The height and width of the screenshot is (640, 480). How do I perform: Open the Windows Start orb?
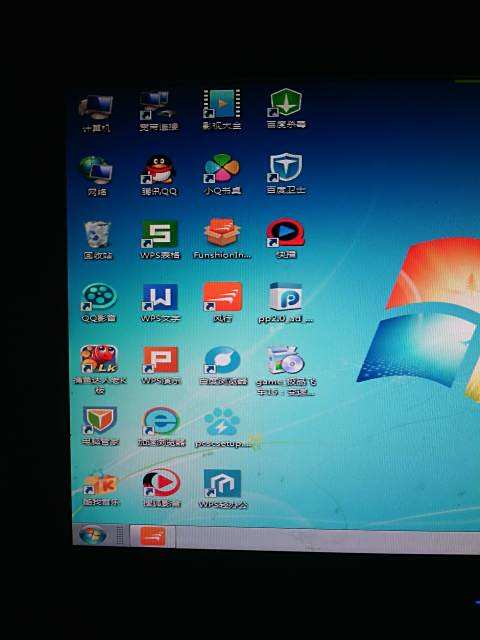point(92,535)
